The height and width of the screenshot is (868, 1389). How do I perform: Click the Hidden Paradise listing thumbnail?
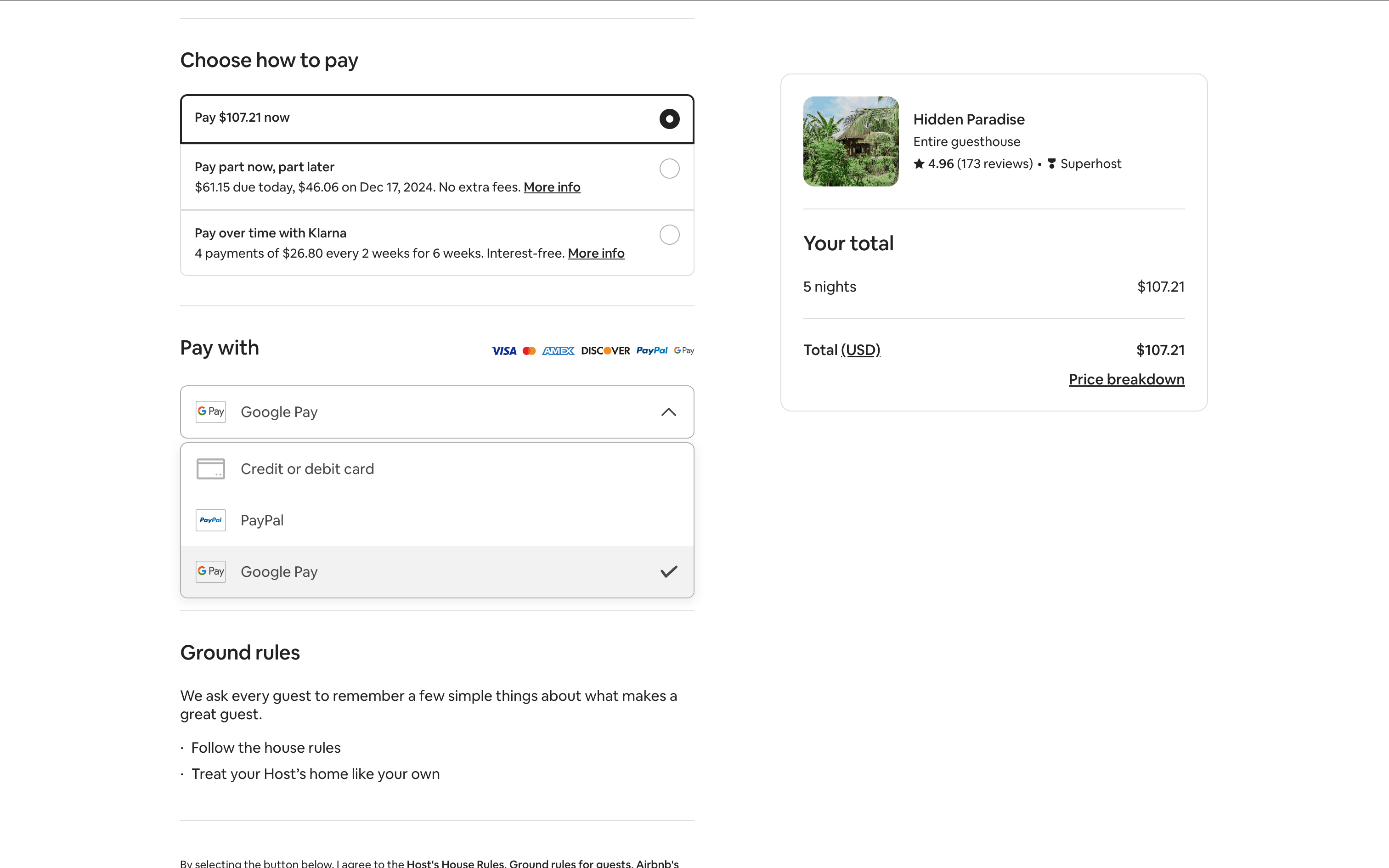(x=851, y=141)
